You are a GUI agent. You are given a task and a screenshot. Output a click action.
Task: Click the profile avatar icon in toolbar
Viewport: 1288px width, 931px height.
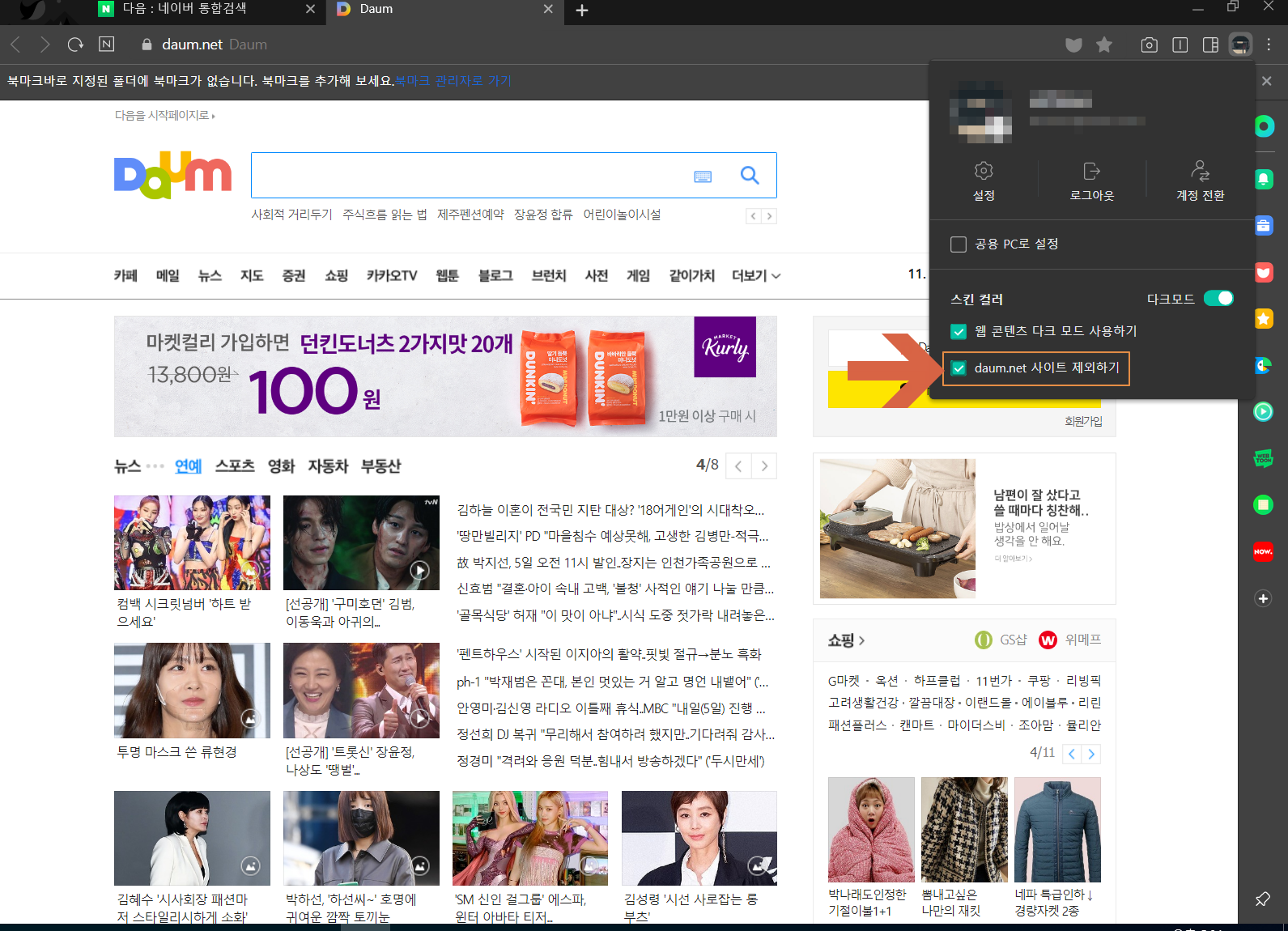(1240, 45)
